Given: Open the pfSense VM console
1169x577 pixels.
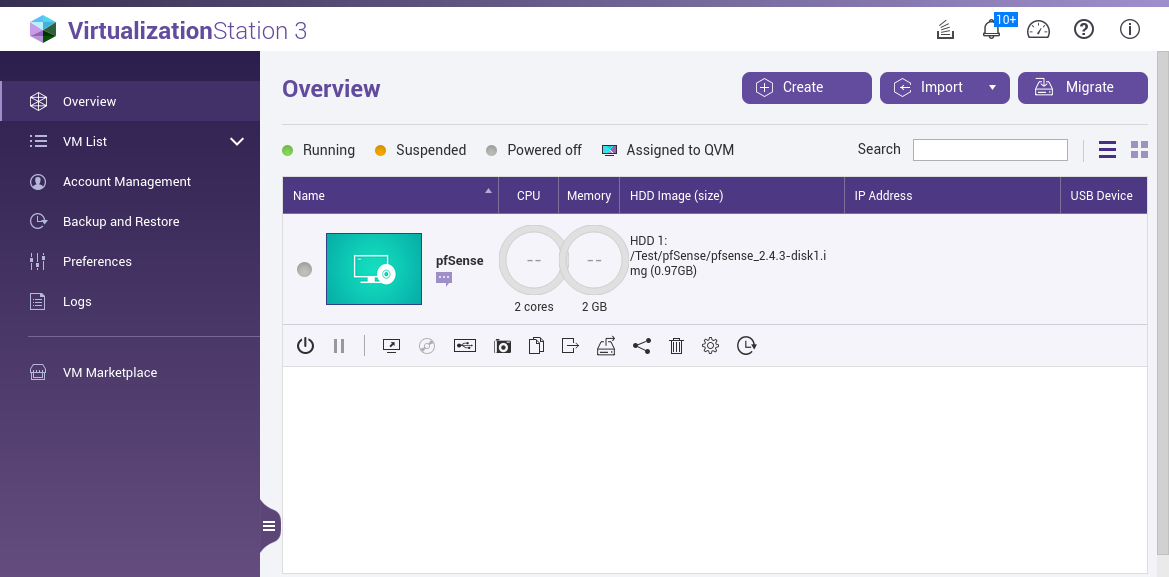Looking at the screenshot, I should pos(391,346).
